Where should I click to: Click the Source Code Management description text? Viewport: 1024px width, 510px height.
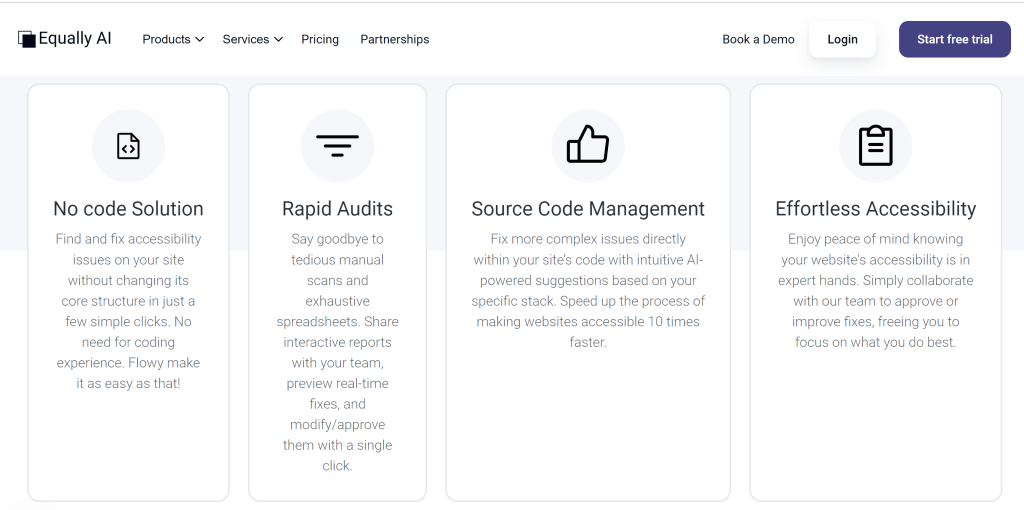[588, 291]
